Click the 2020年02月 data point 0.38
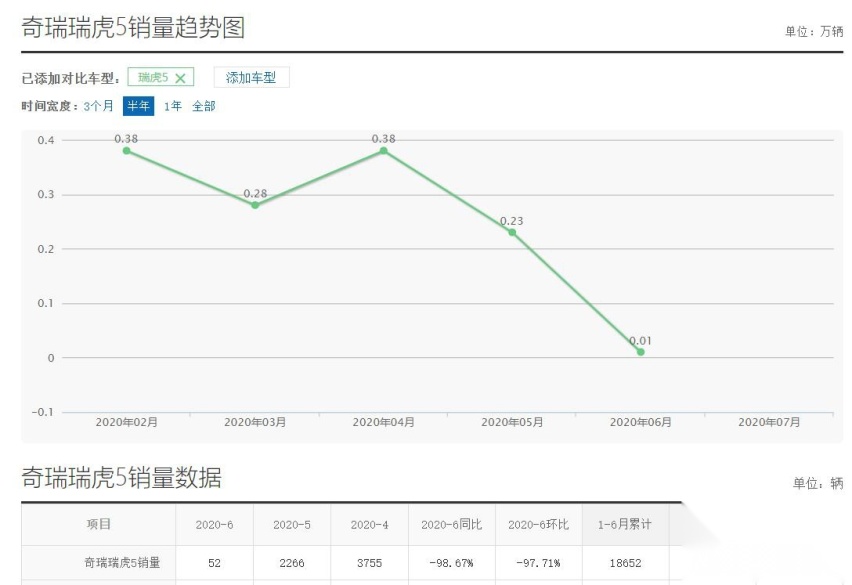Viewport: 852px width, 585px height. pos(127,150)
